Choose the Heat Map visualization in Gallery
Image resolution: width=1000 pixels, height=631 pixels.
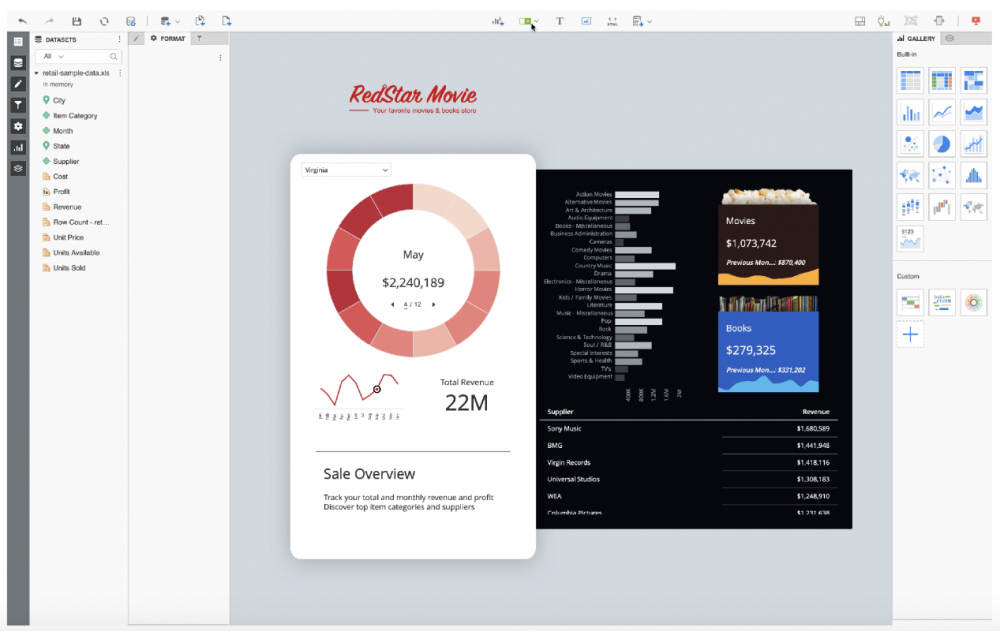point(973,81)
